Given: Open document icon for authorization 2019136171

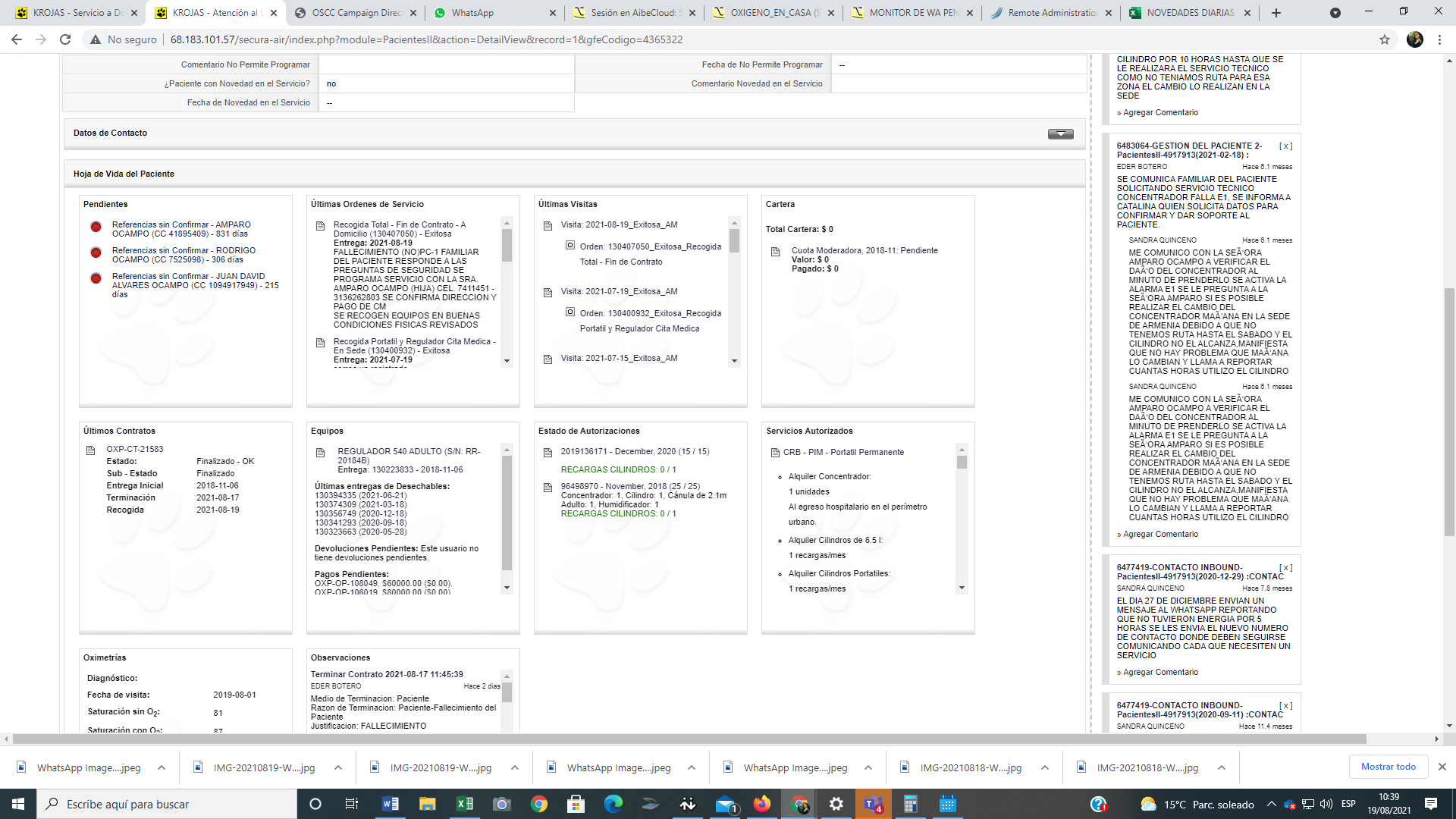Looking at the screenshot, I should tap(548, 453).
